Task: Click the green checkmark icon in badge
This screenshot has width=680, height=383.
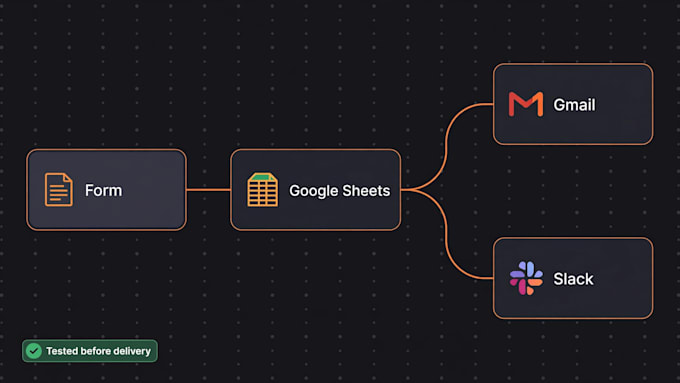Action: pyautogui.click(x=34, y=350)
